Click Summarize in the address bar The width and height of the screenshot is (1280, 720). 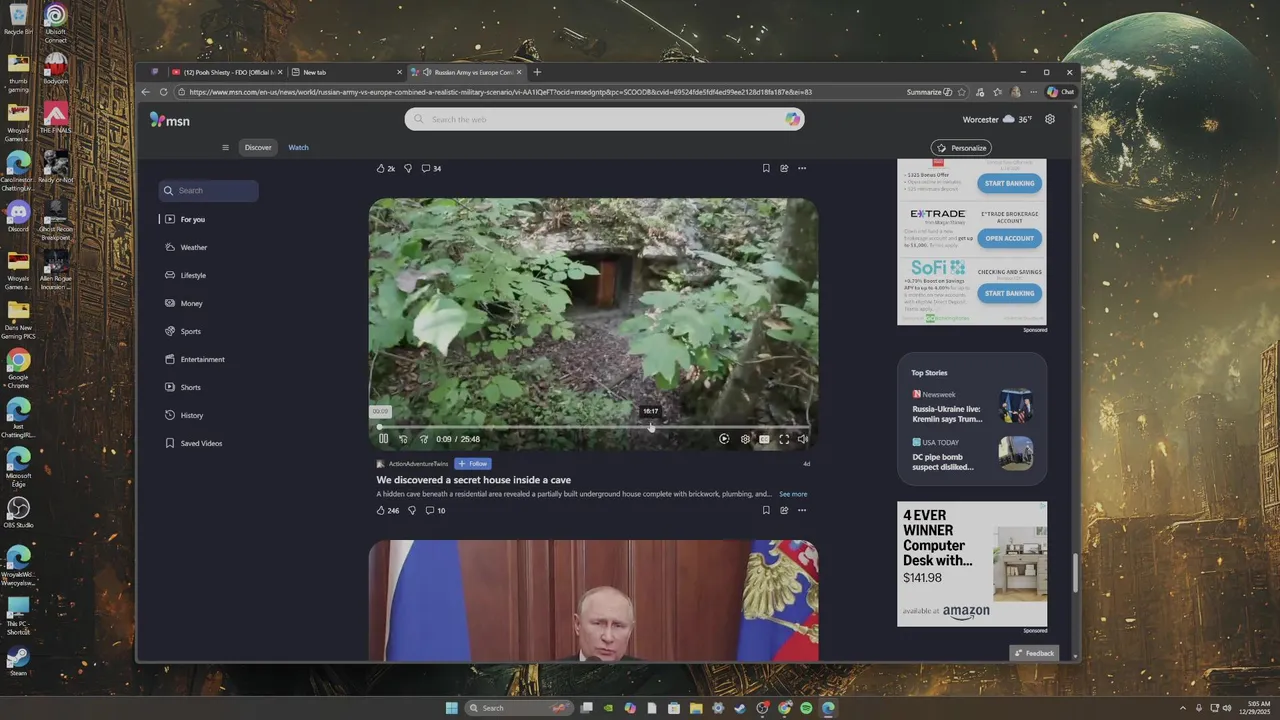tap(929, 92)
